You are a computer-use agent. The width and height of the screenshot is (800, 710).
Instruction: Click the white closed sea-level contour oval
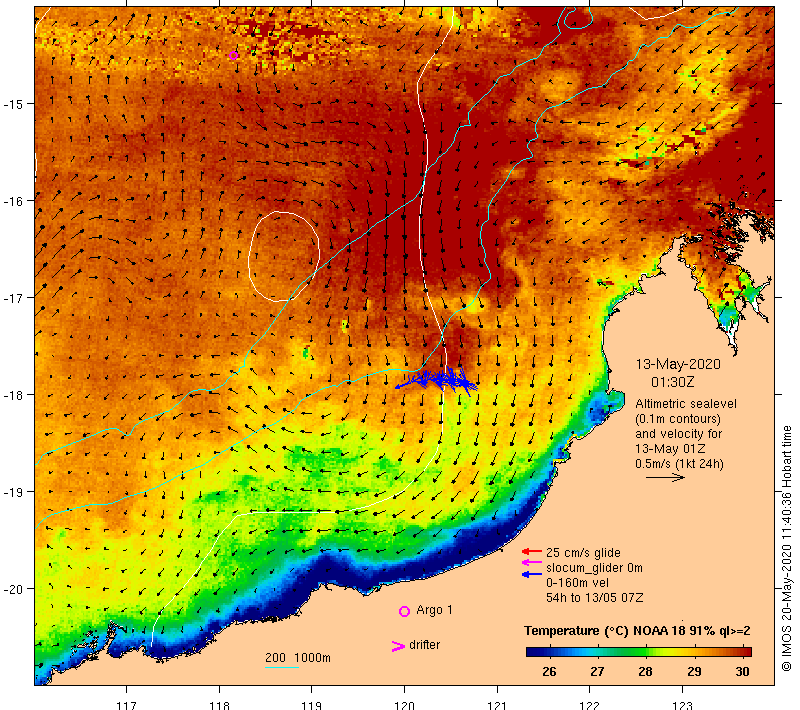[284, 256]
